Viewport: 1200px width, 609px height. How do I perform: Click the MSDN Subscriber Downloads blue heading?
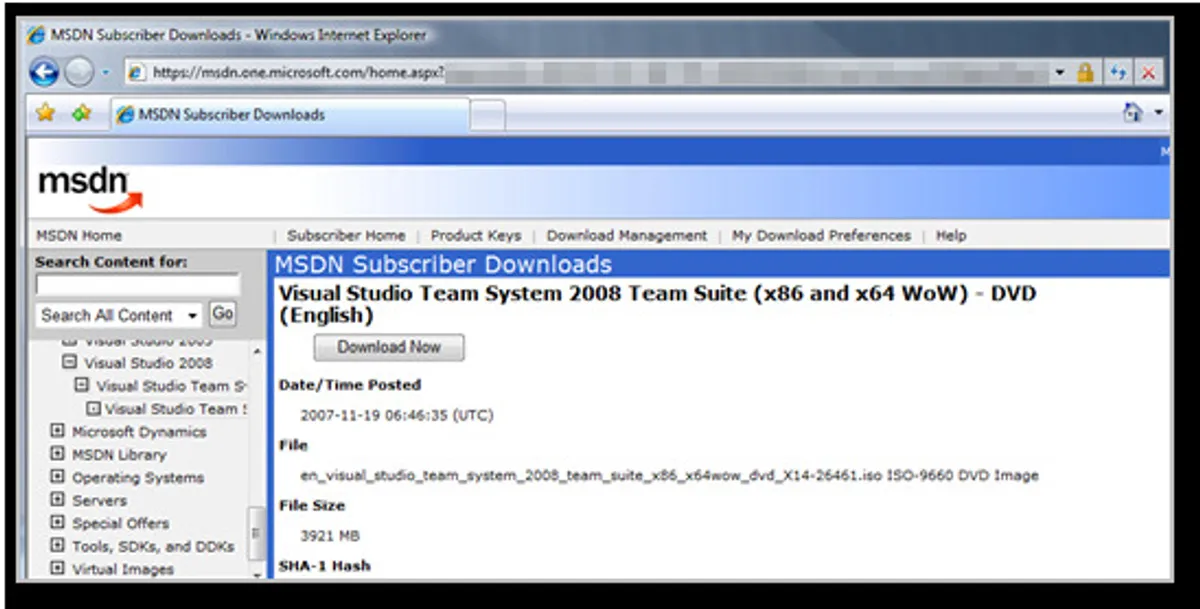[443, 265]
